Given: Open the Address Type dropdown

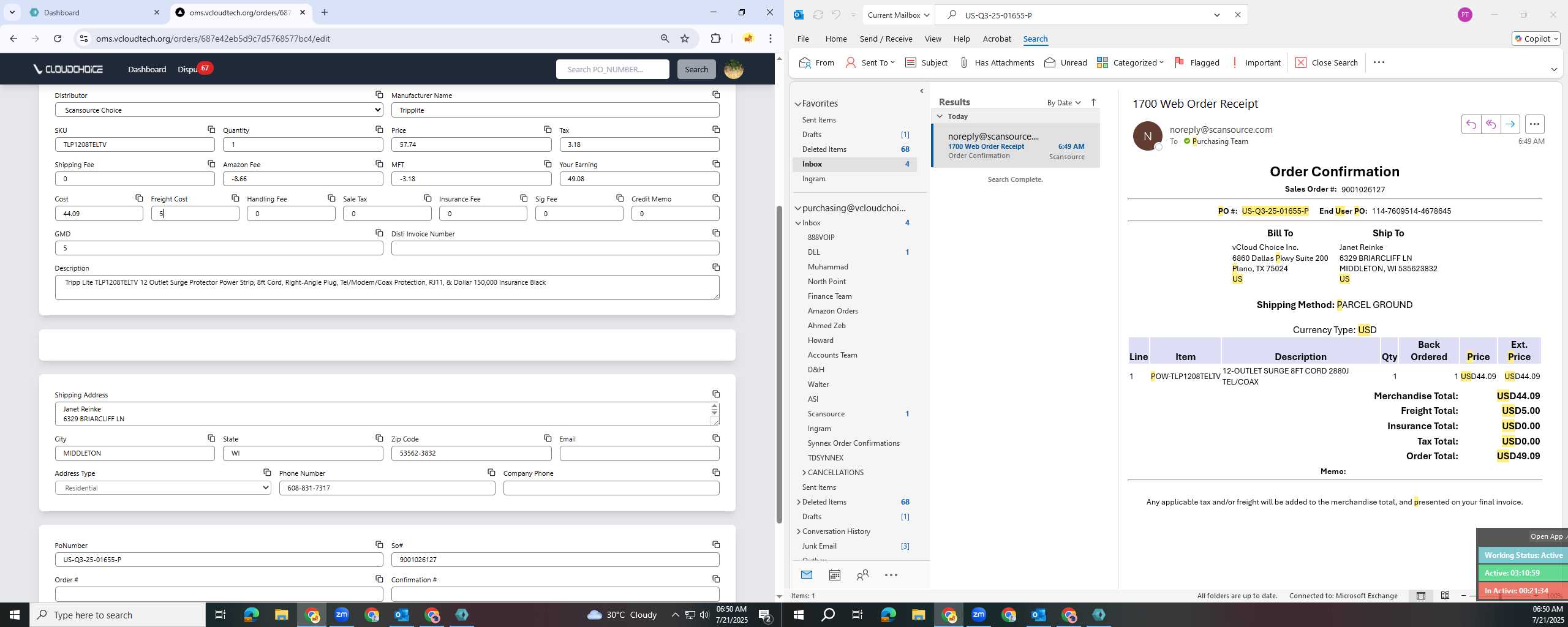Looking at the screenshot, I should click(163, 487).
